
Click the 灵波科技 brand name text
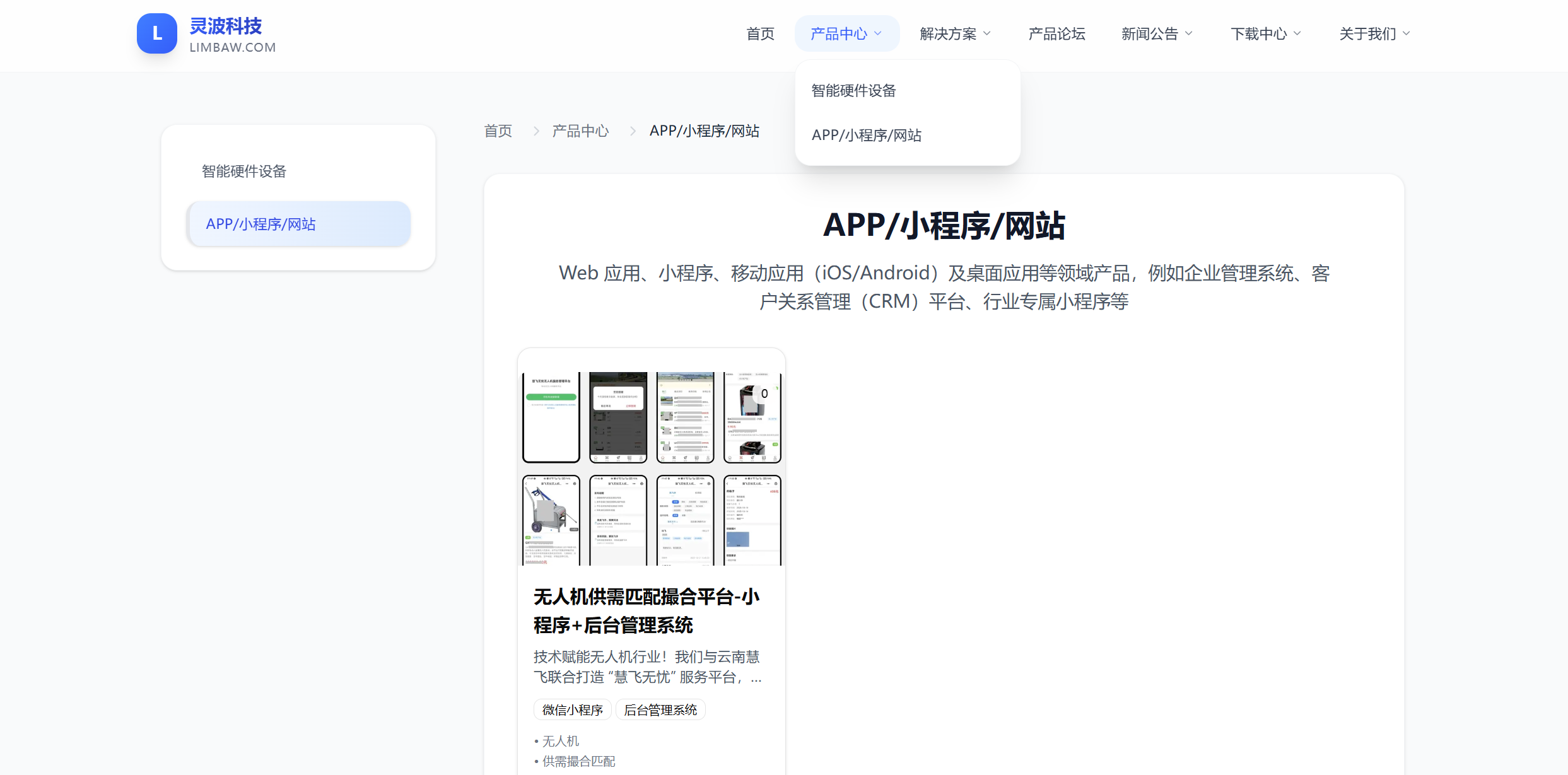226,26
